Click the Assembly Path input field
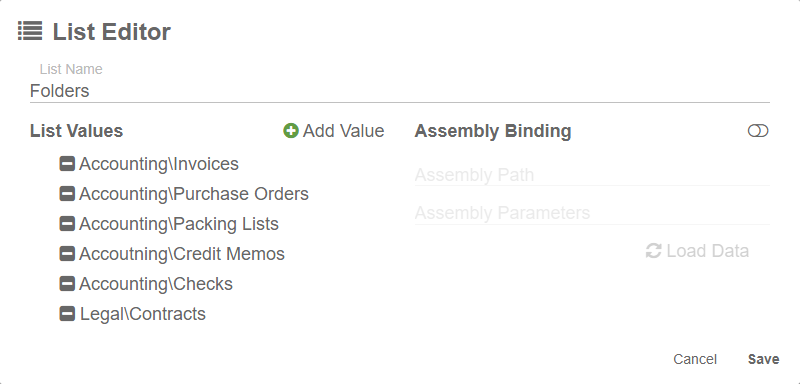 tap(592, 175)
